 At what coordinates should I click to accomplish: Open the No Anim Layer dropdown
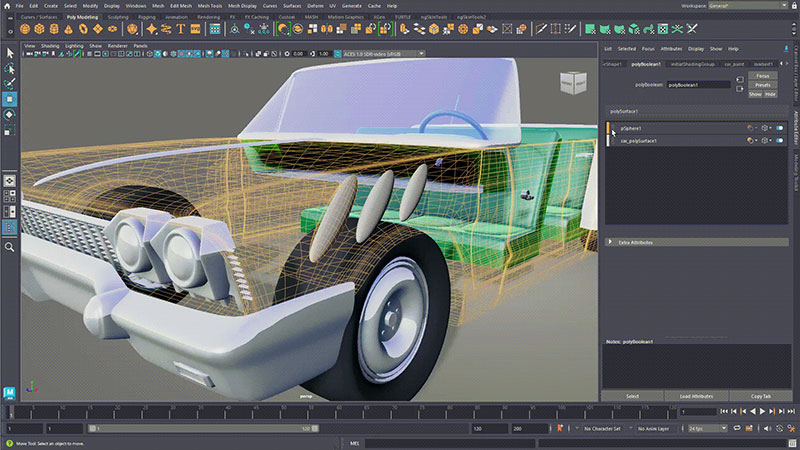pos(656,429)
